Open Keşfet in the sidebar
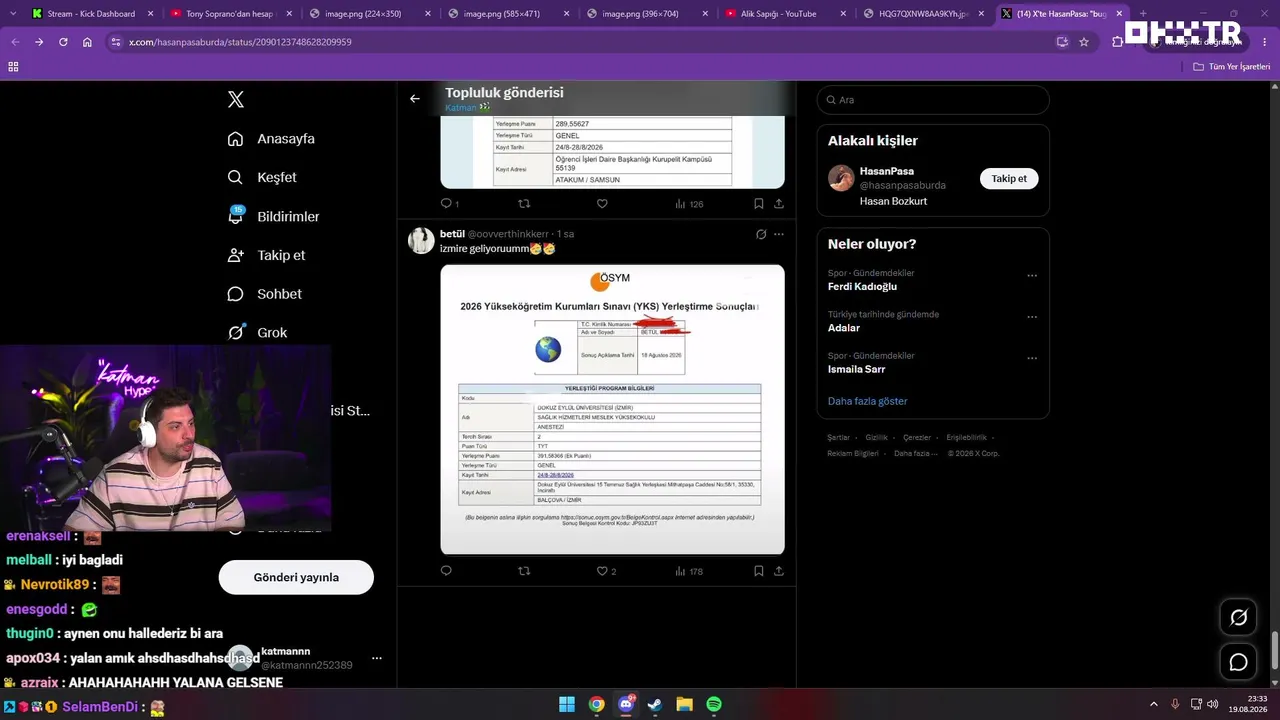This screenshot has height=720, width=1280. [x=262, y=177]
